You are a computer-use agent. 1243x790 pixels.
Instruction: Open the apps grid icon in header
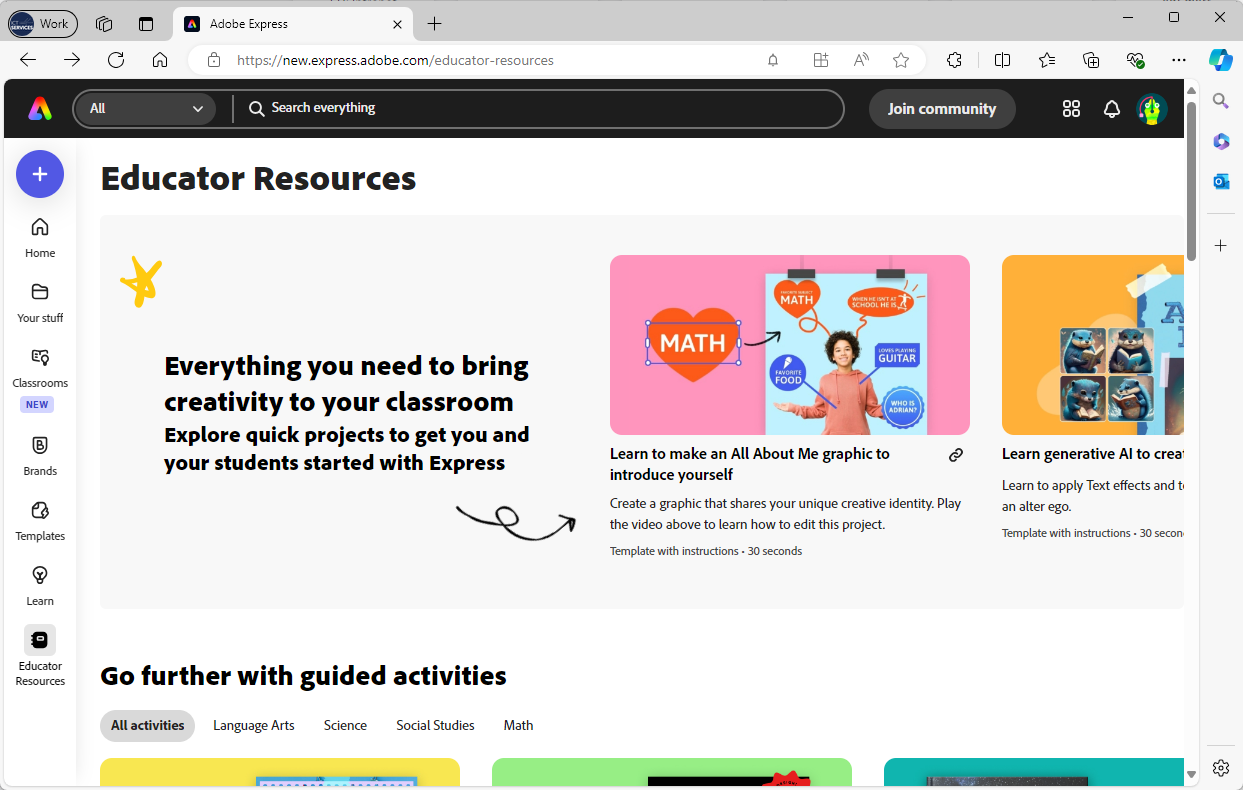point(1071,109)
